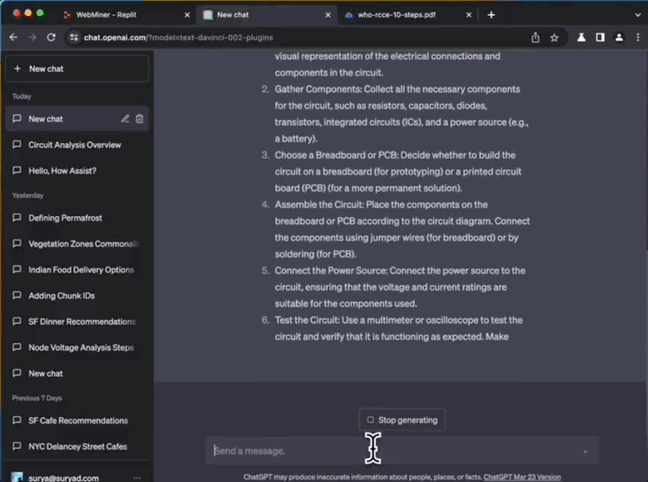Click the Stop generating button

[x=402, y=420]
